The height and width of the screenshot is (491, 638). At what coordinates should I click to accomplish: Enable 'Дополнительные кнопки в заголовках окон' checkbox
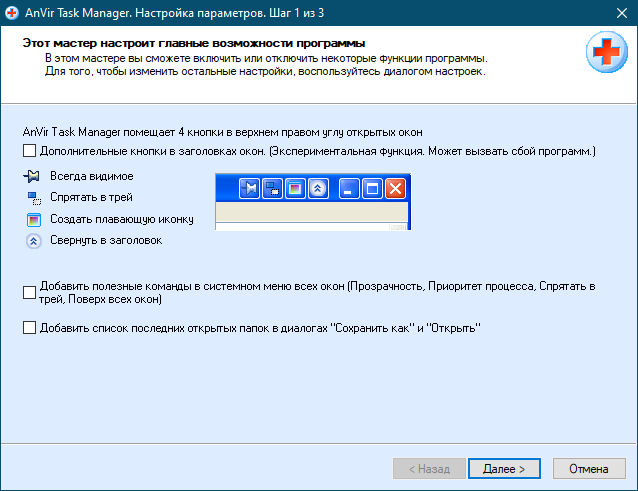point(29,151)
